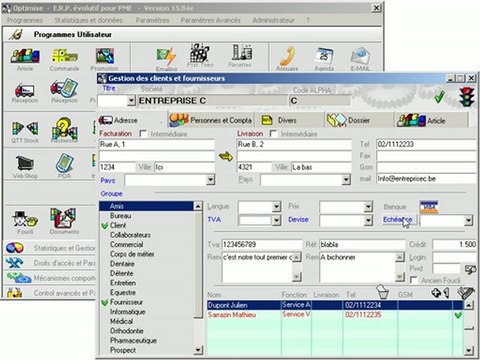Switch to Personnes et Compta tab
480x360 pixels.
click(x=211, y=120)
